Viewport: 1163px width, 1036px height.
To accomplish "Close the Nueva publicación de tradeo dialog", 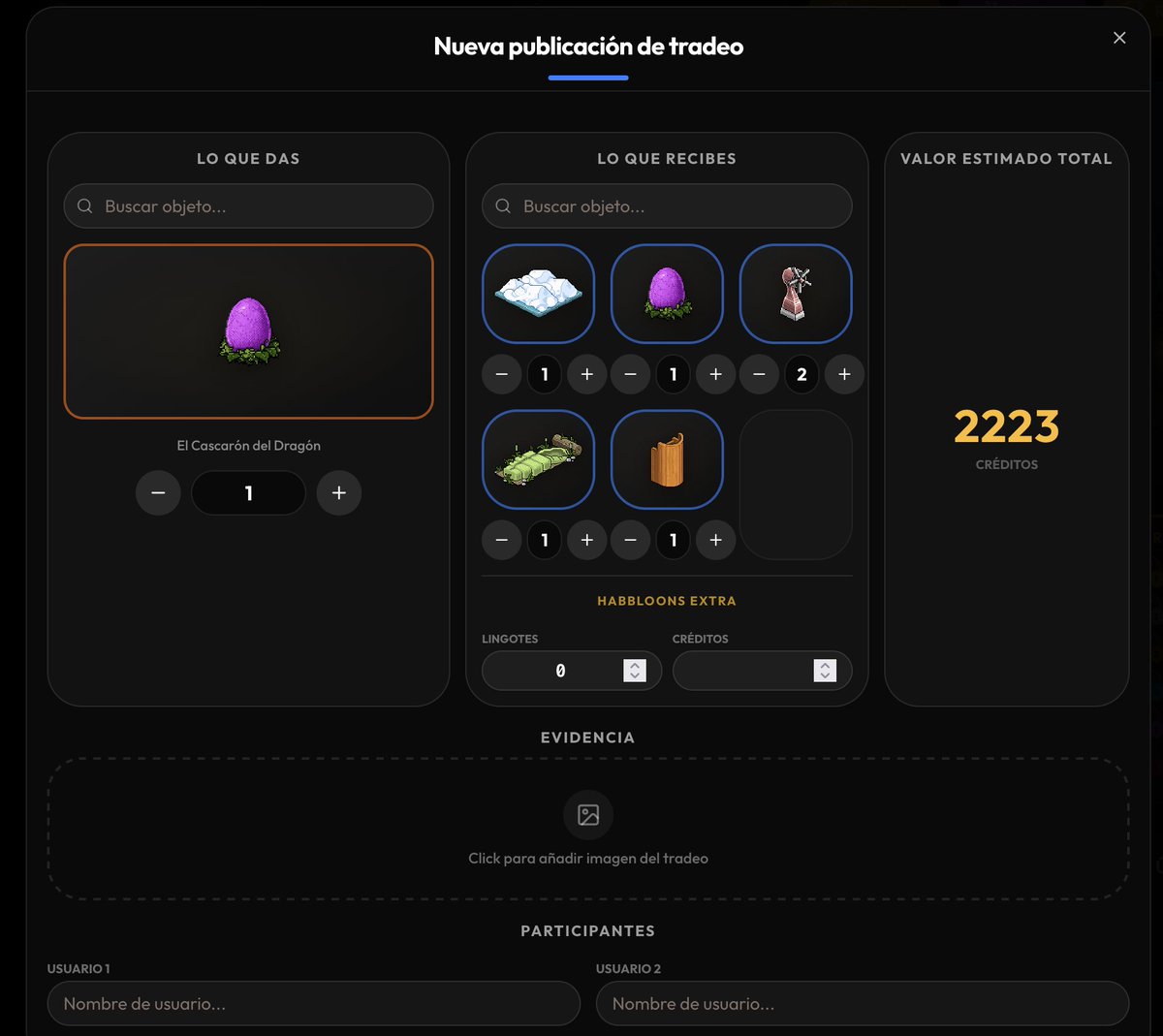I will [1119, 38].
